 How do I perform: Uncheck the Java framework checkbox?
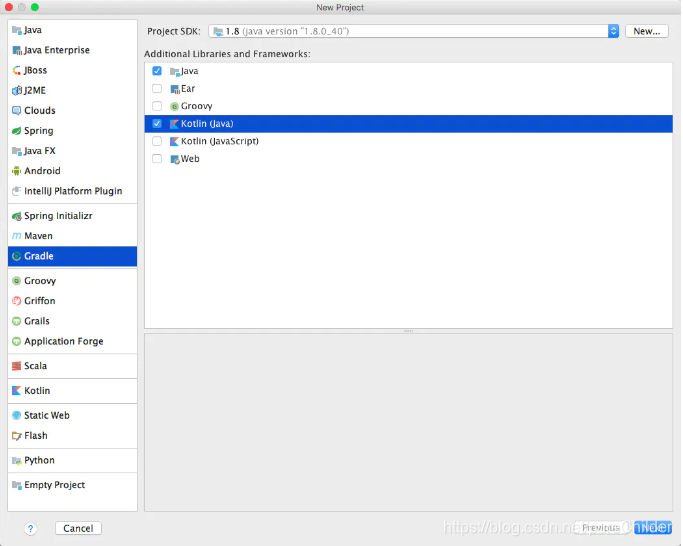[157, 71]
